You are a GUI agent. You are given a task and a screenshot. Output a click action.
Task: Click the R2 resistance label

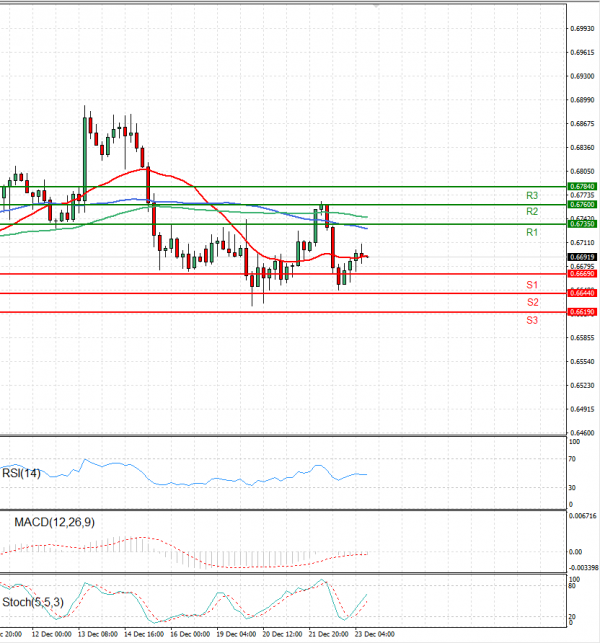click(x=532, y=212)
